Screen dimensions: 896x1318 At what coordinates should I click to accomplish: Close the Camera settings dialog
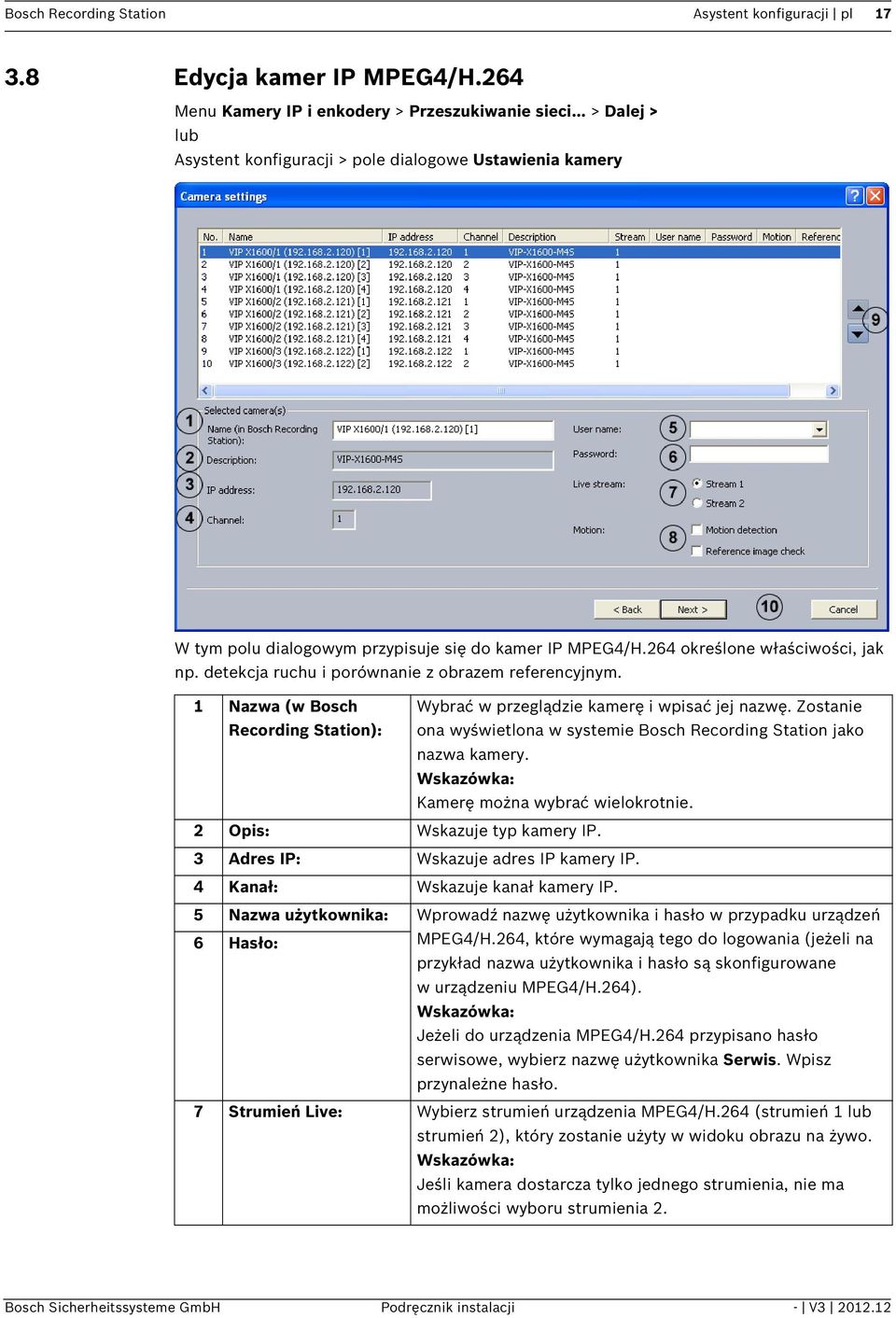(x=875, y=196)
